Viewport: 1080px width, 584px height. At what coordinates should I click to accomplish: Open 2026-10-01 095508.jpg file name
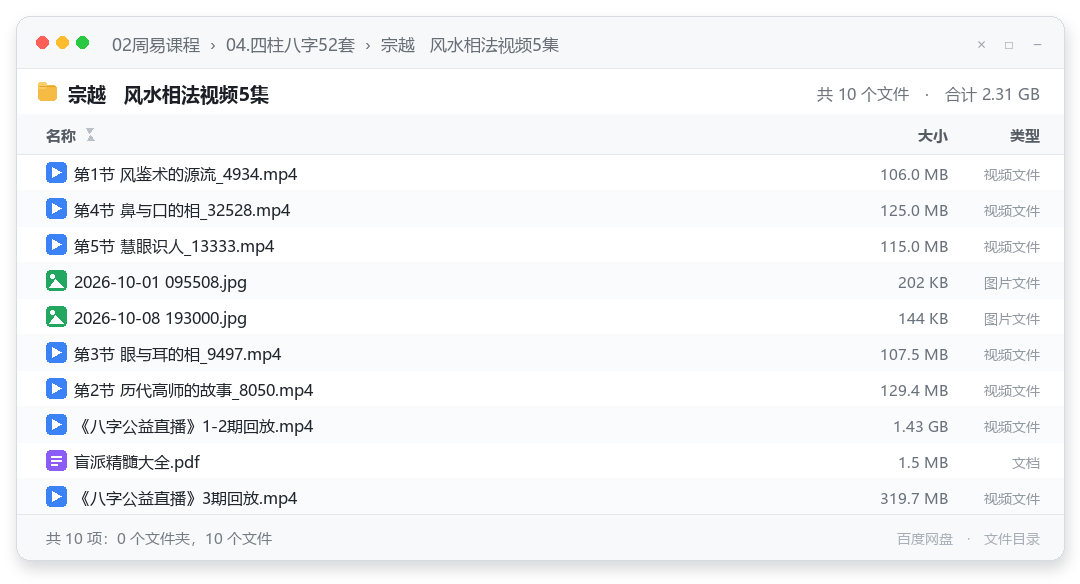[x=160, y=282]
